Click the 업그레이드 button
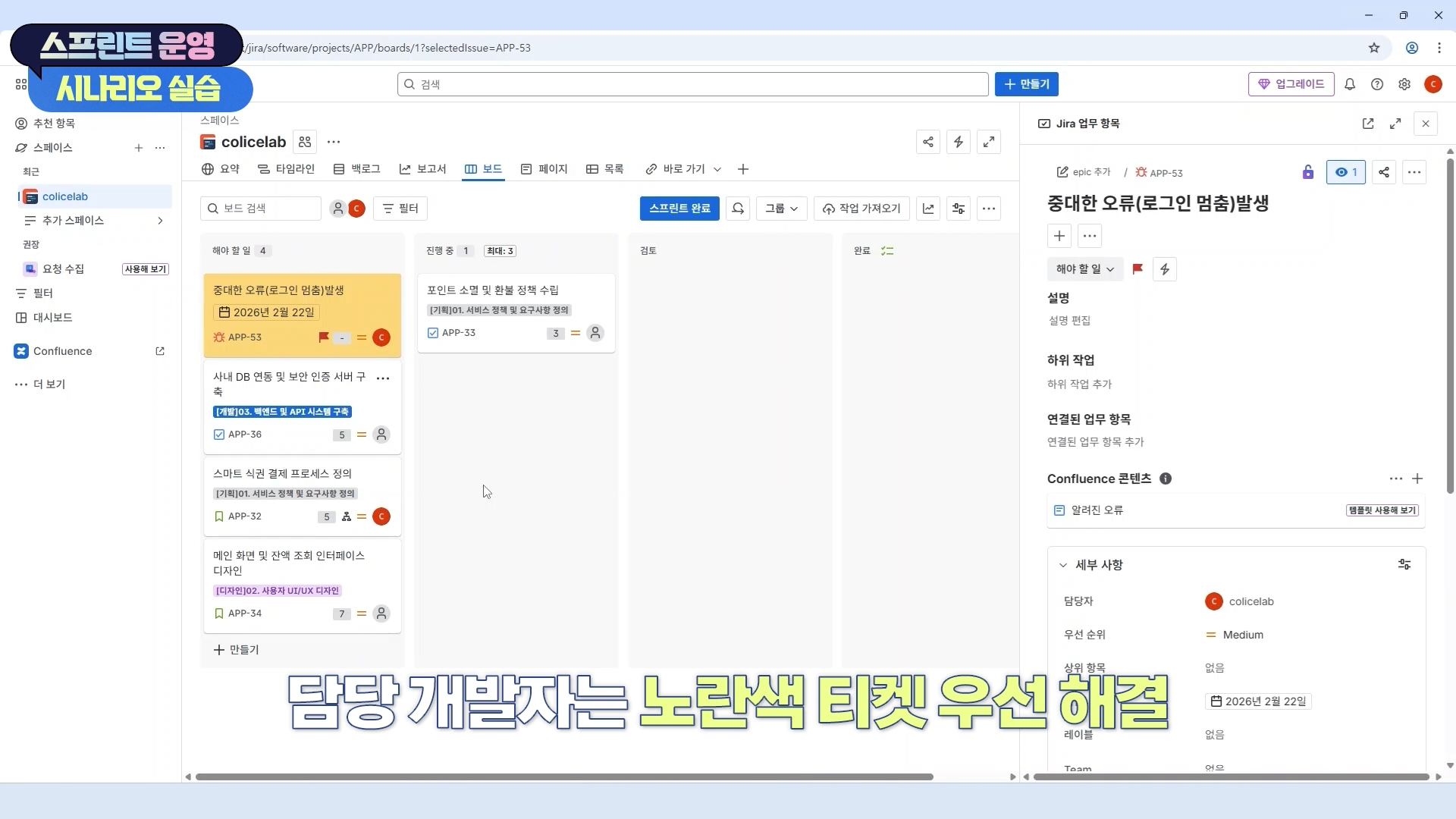 (1291, 84)
